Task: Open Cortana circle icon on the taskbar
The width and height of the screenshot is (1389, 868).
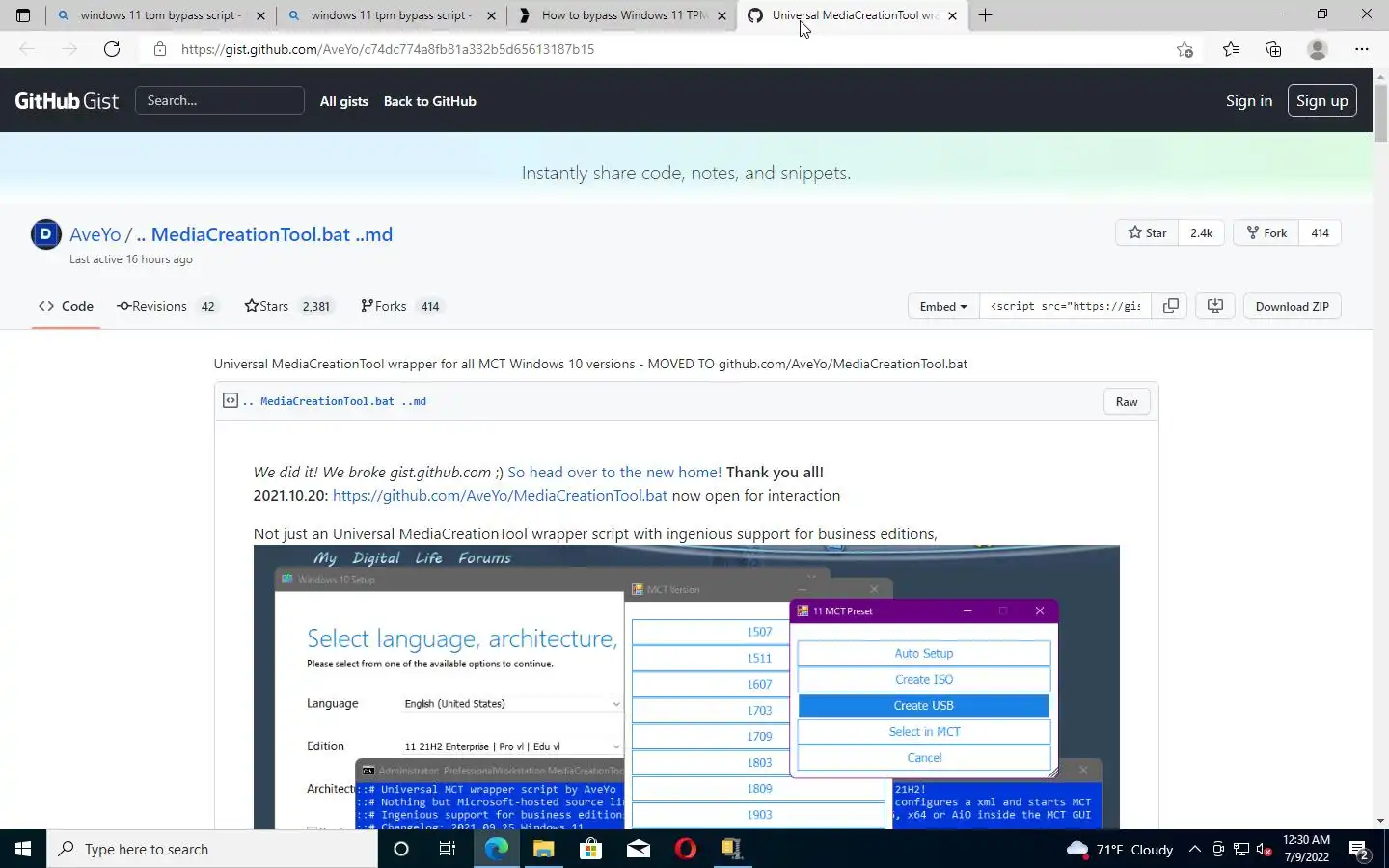Action: coord(401,849)
